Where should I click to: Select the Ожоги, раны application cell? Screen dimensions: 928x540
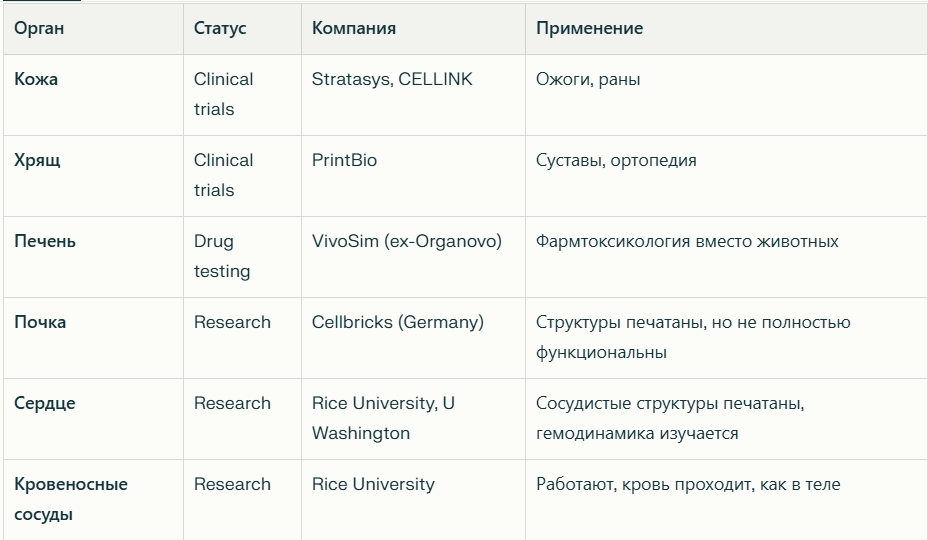(x=588, y=79)
